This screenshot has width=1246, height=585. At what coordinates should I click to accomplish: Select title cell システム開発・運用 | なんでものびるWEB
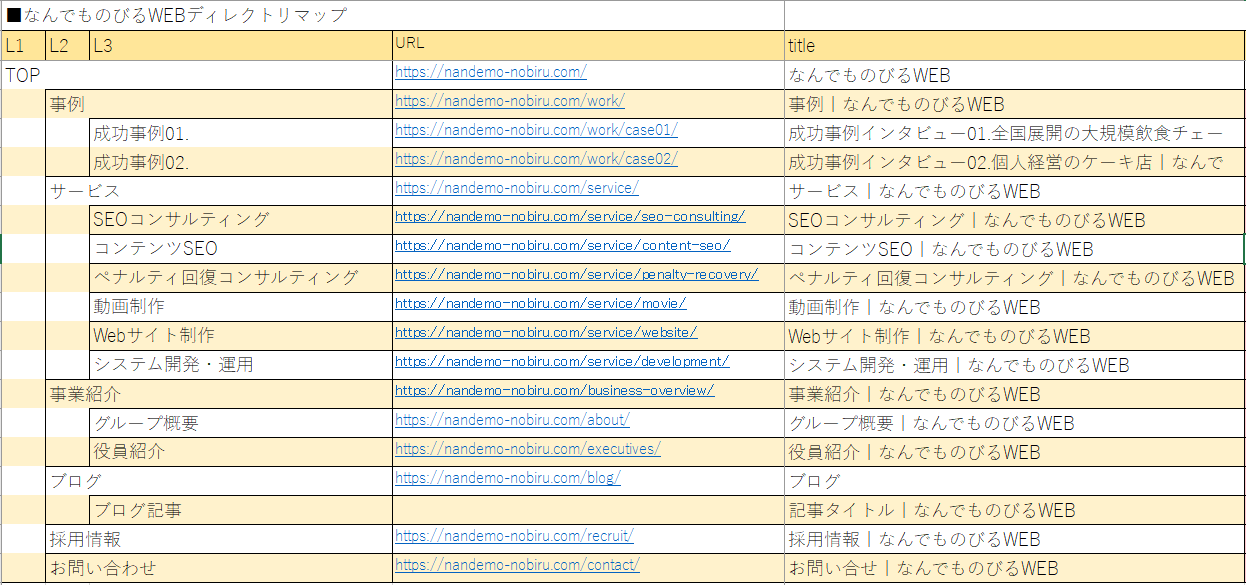[x=1015, y=365]
